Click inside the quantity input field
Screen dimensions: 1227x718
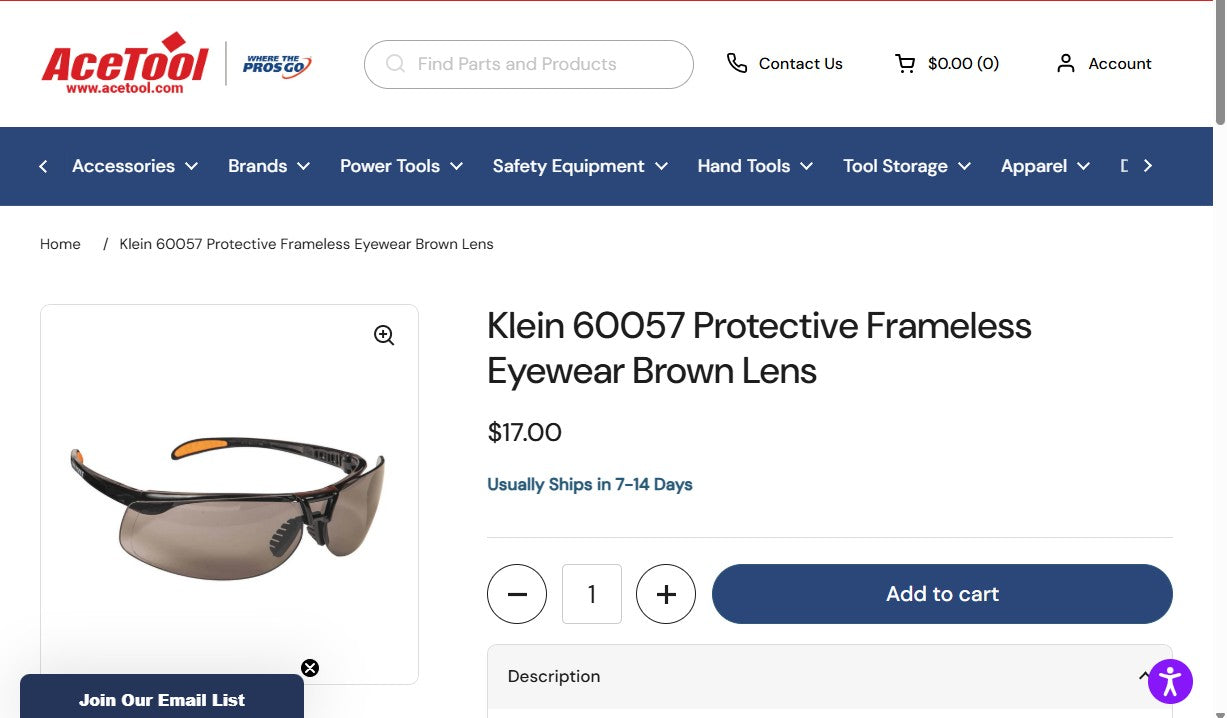591,593
